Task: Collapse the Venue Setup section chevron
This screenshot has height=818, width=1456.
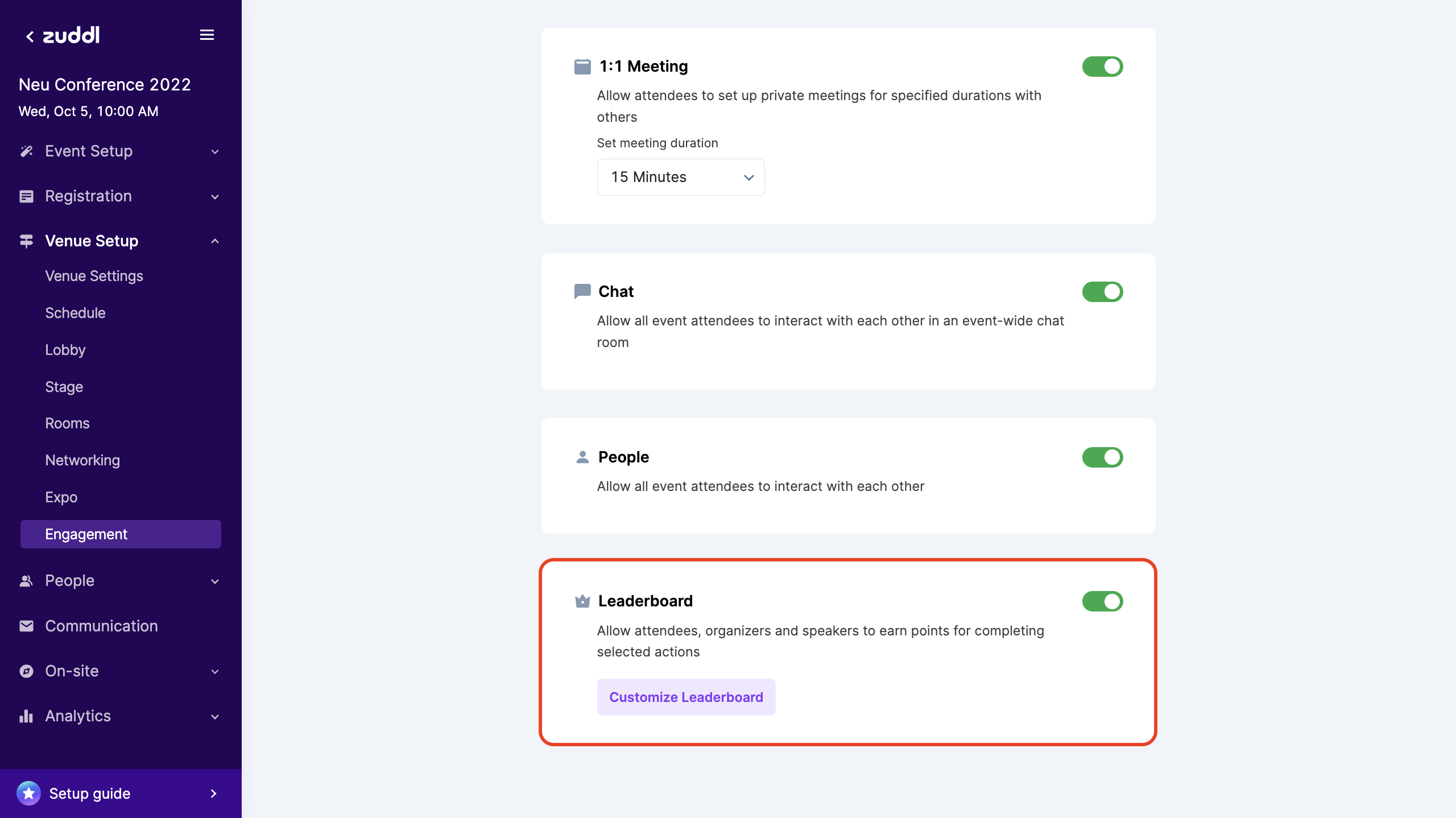Action: click(x=215, y=241)
